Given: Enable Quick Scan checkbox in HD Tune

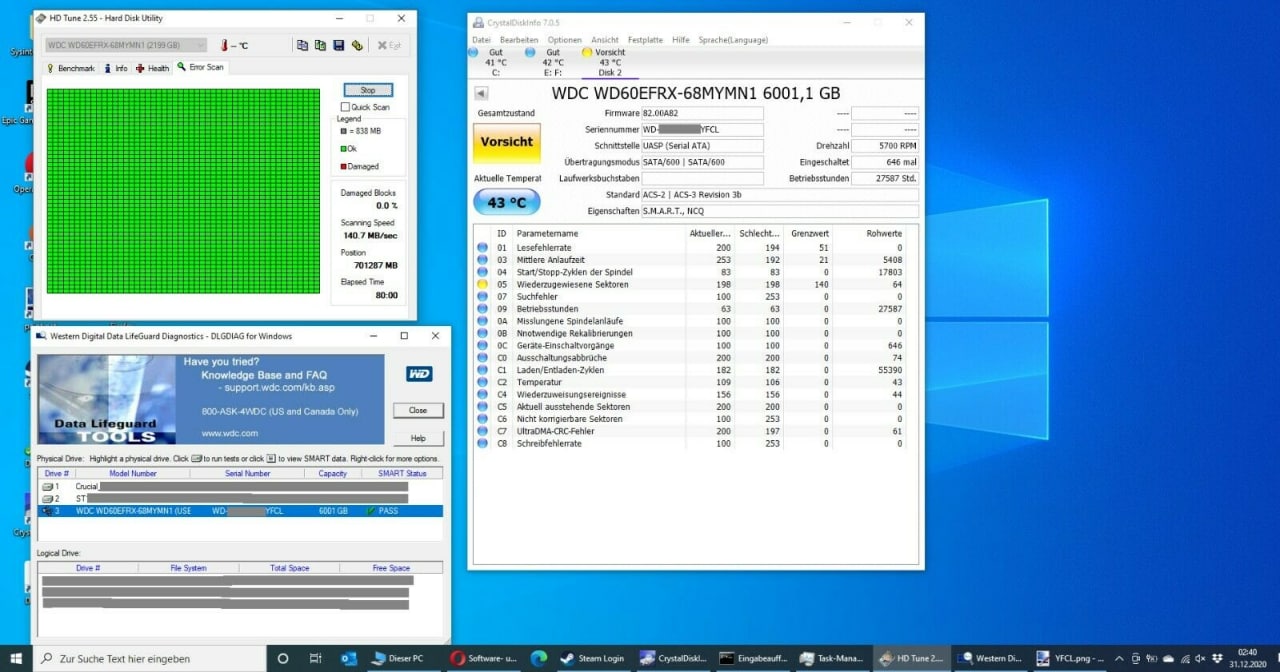Looking at the screenshot, I should pos(346,107).
